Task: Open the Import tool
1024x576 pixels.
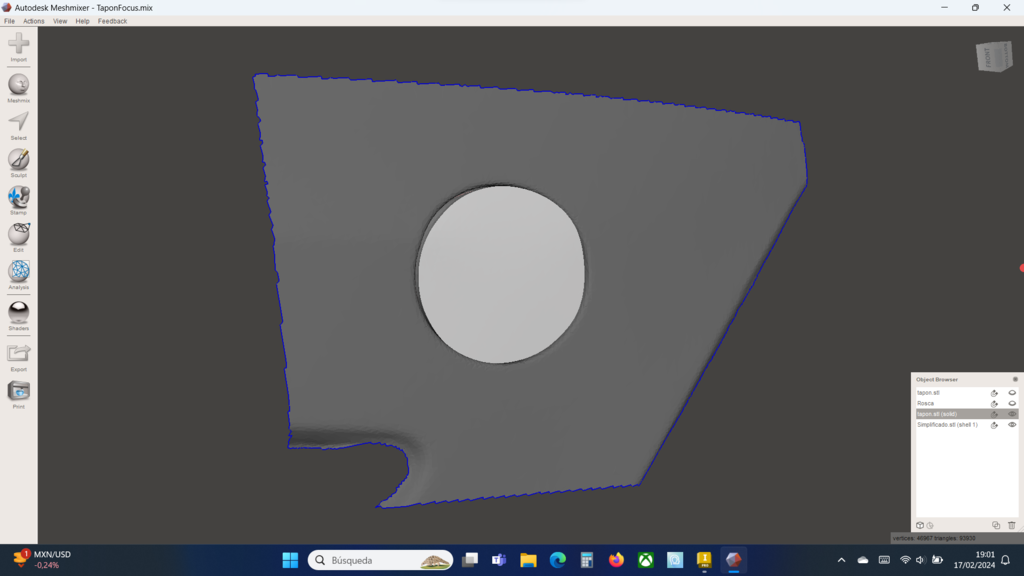Action: point(18,47)
